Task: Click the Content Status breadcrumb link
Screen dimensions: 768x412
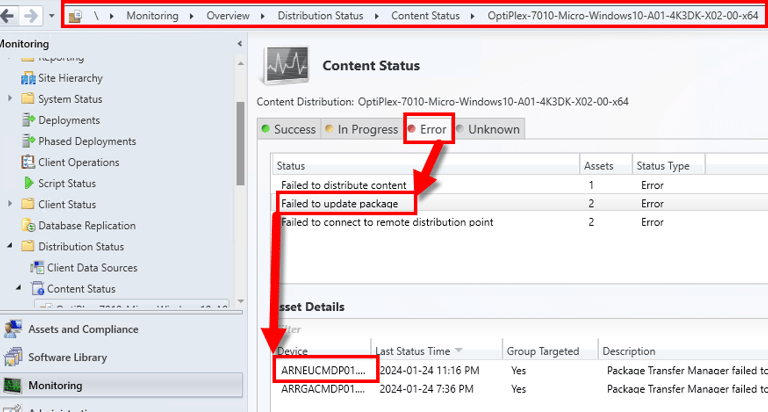Action: click(425, 16)
